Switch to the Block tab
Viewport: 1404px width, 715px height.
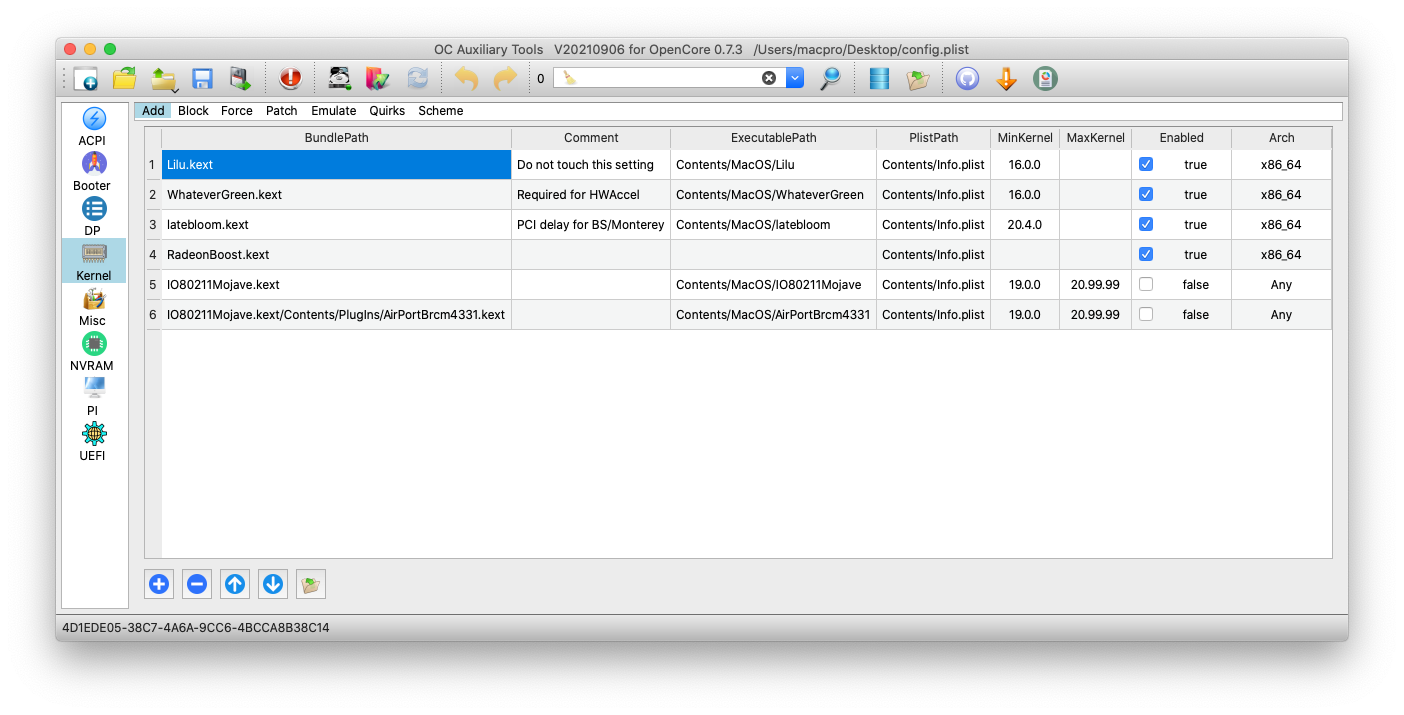tap(193, 111)
